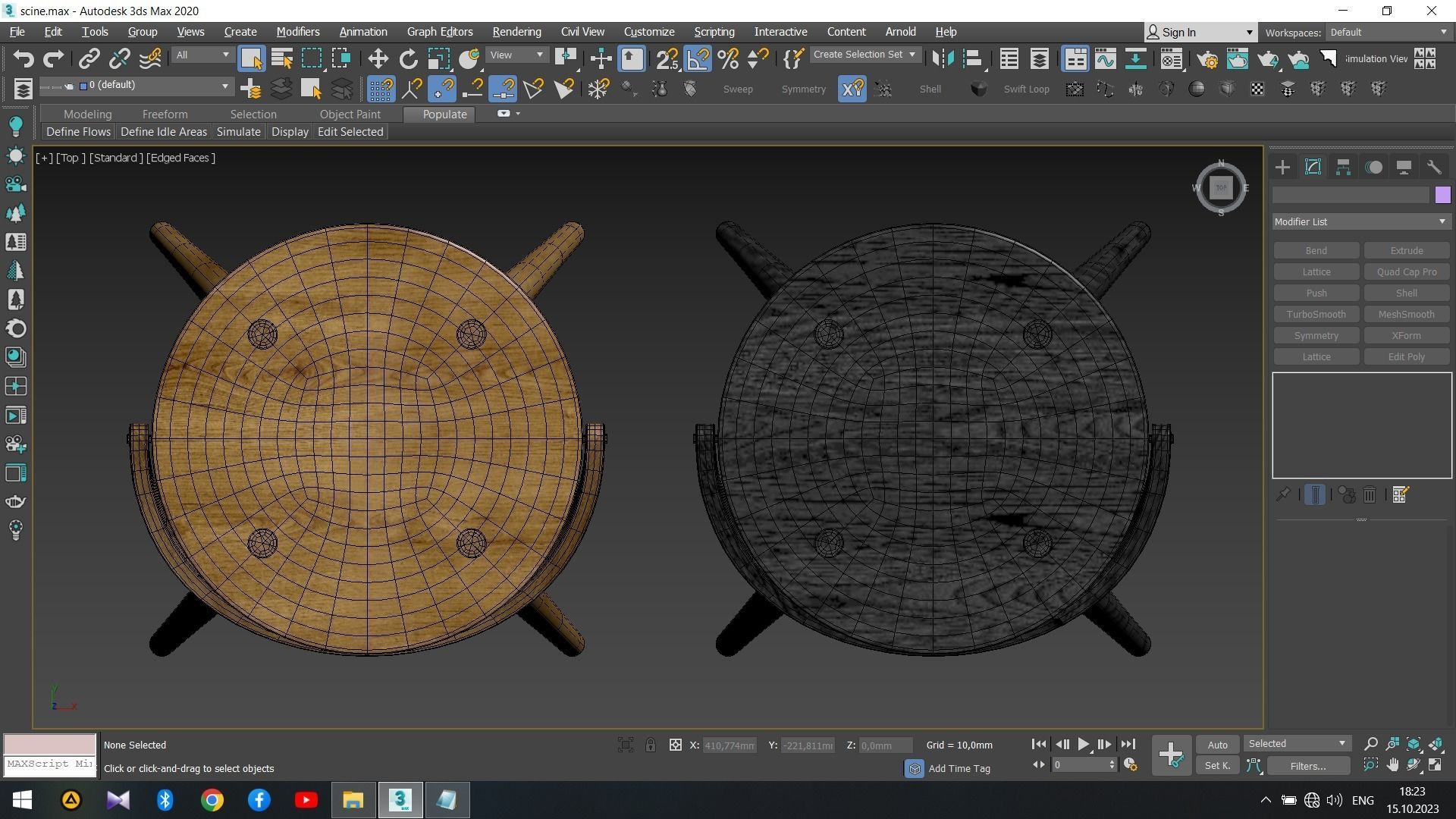Viewport: 1456px width, 819px height.
Task: Toggle the 2.5D Snaps button
Action: click(x=667, y=58)
